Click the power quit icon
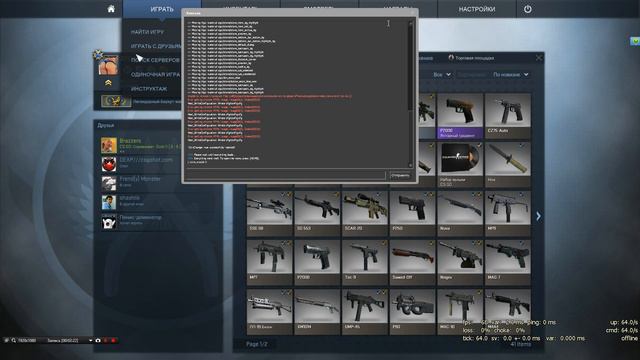 528,9
